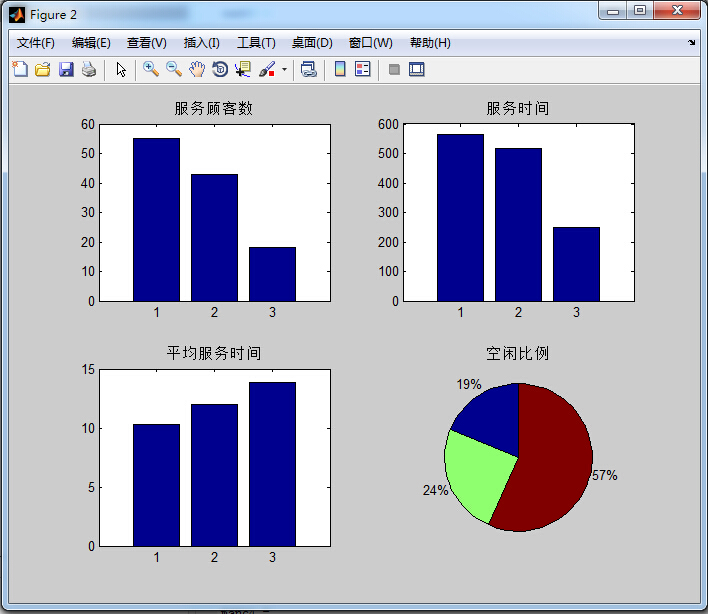Click the 24% pie label
Screen dimensions: 708x614
(x=435, y=490)
